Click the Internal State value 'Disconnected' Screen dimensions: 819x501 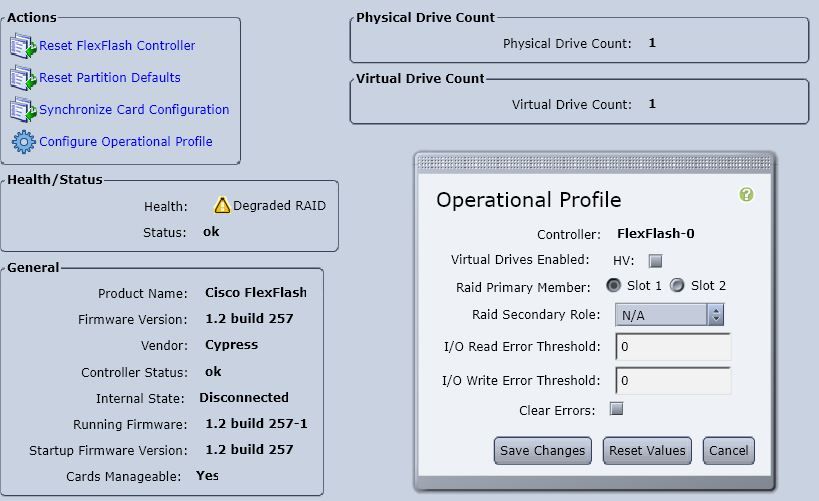point(244,398)
